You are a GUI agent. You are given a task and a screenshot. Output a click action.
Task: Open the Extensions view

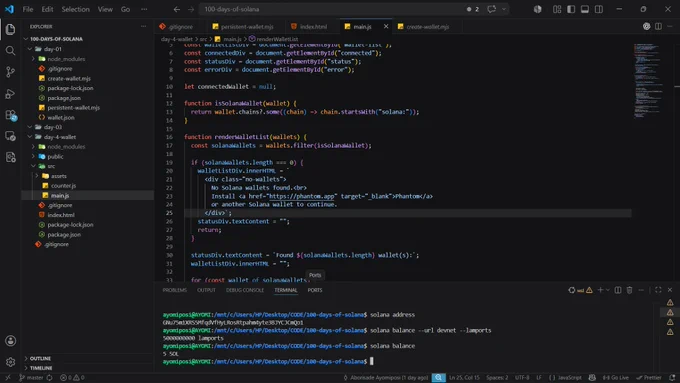(10, 115)
